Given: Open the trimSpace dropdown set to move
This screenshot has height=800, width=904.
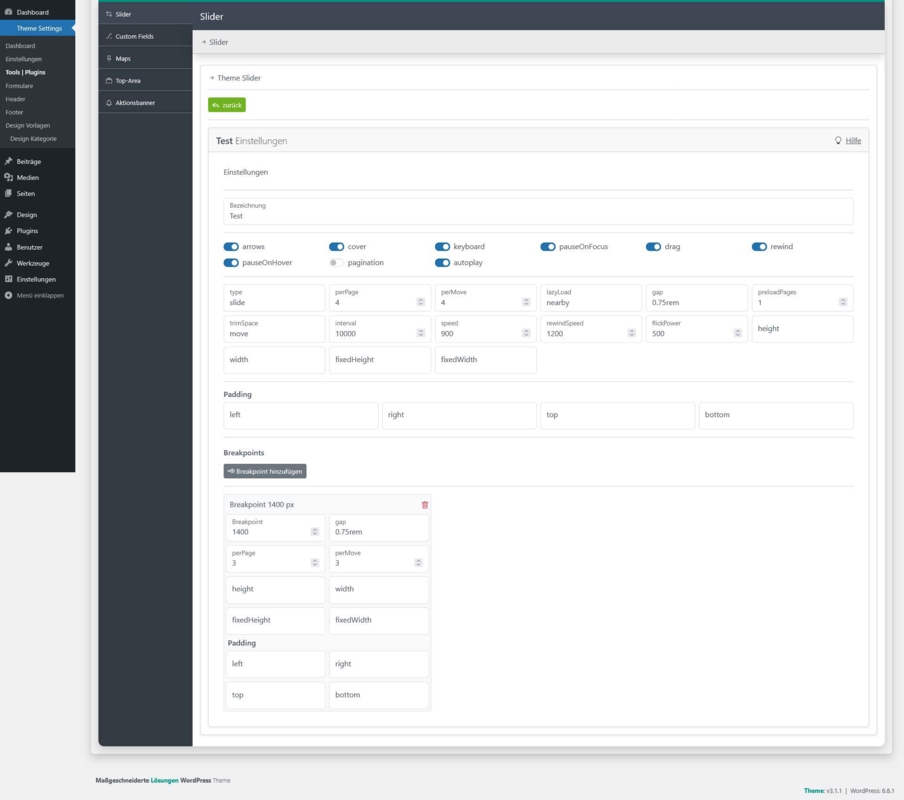Looking at the screenshot, I should pos(274,329).
